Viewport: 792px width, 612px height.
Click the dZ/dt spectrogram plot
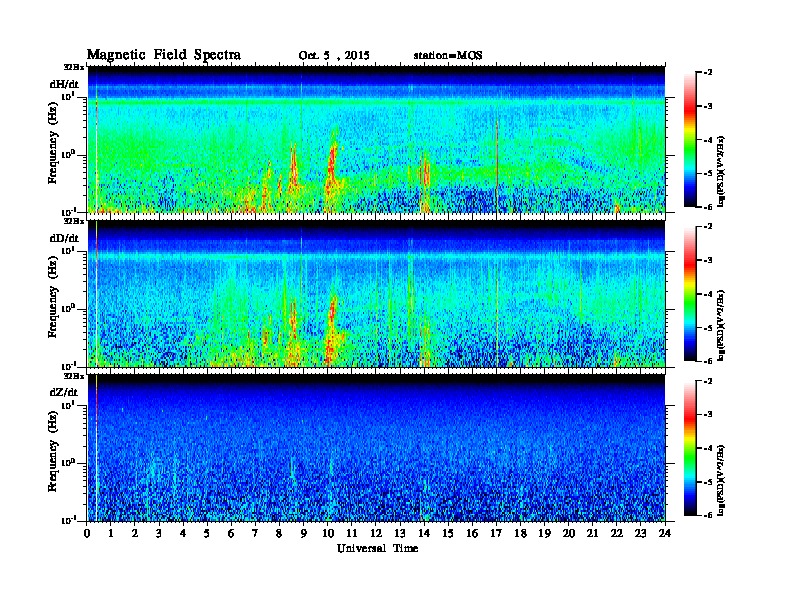[376, 447]
